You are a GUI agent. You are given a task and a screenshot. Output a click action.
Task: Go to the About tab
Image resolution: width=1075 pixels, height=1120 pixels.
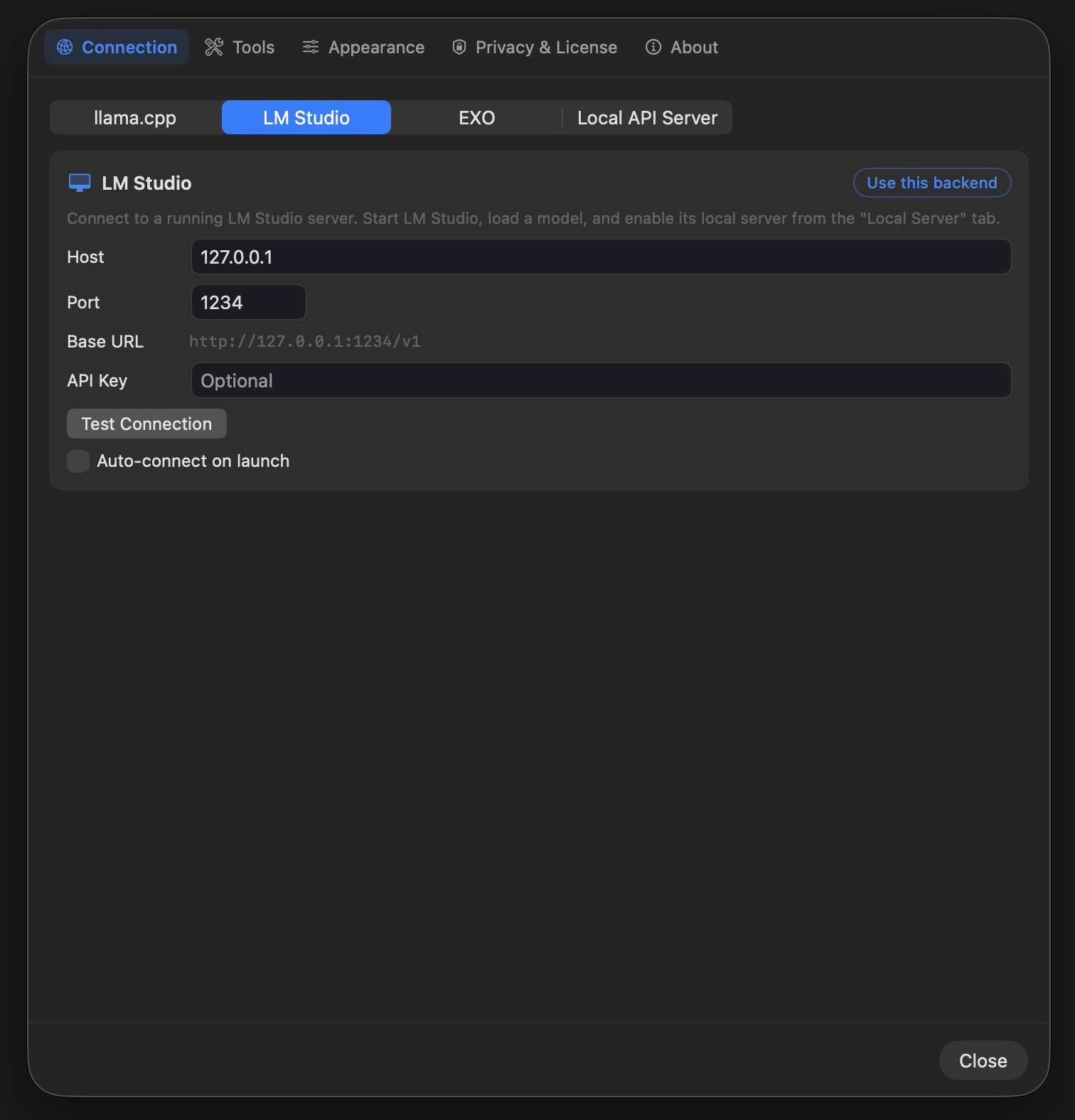click(682, 47)
